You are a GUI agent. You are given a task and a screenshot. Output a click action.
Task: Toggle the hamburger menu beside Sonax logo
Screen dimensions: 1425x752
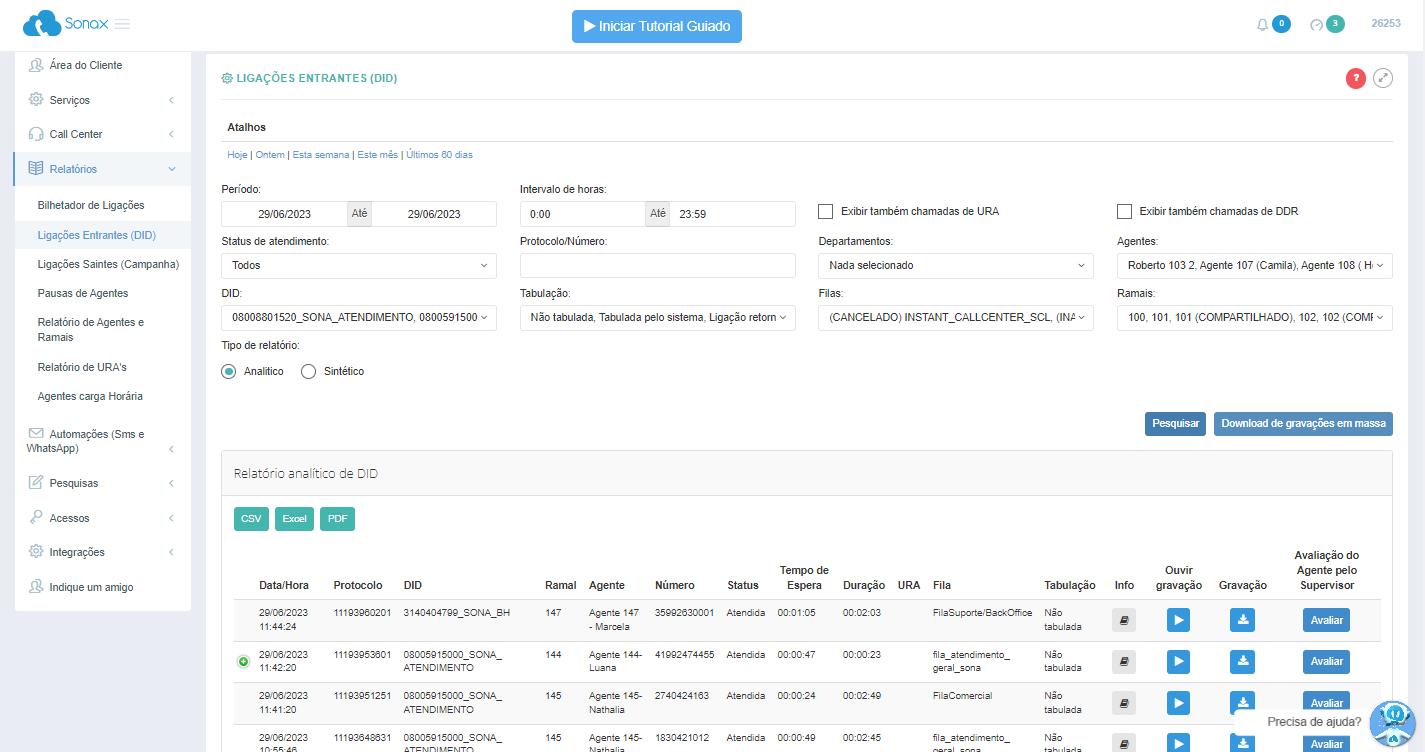coord(122,24)
